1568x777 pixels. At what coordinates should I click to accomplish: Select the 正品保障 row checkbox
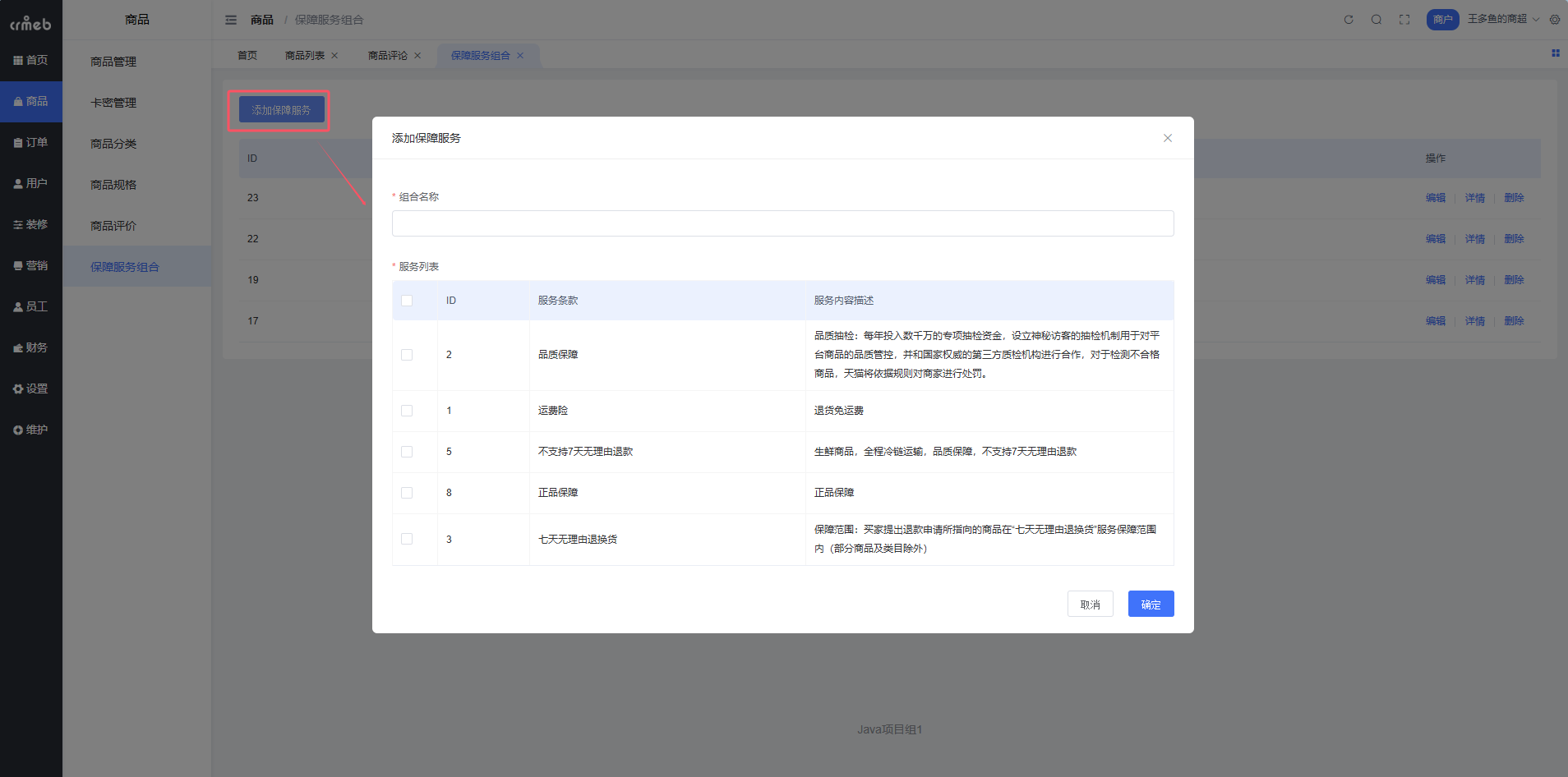click(x=407, y=493)
